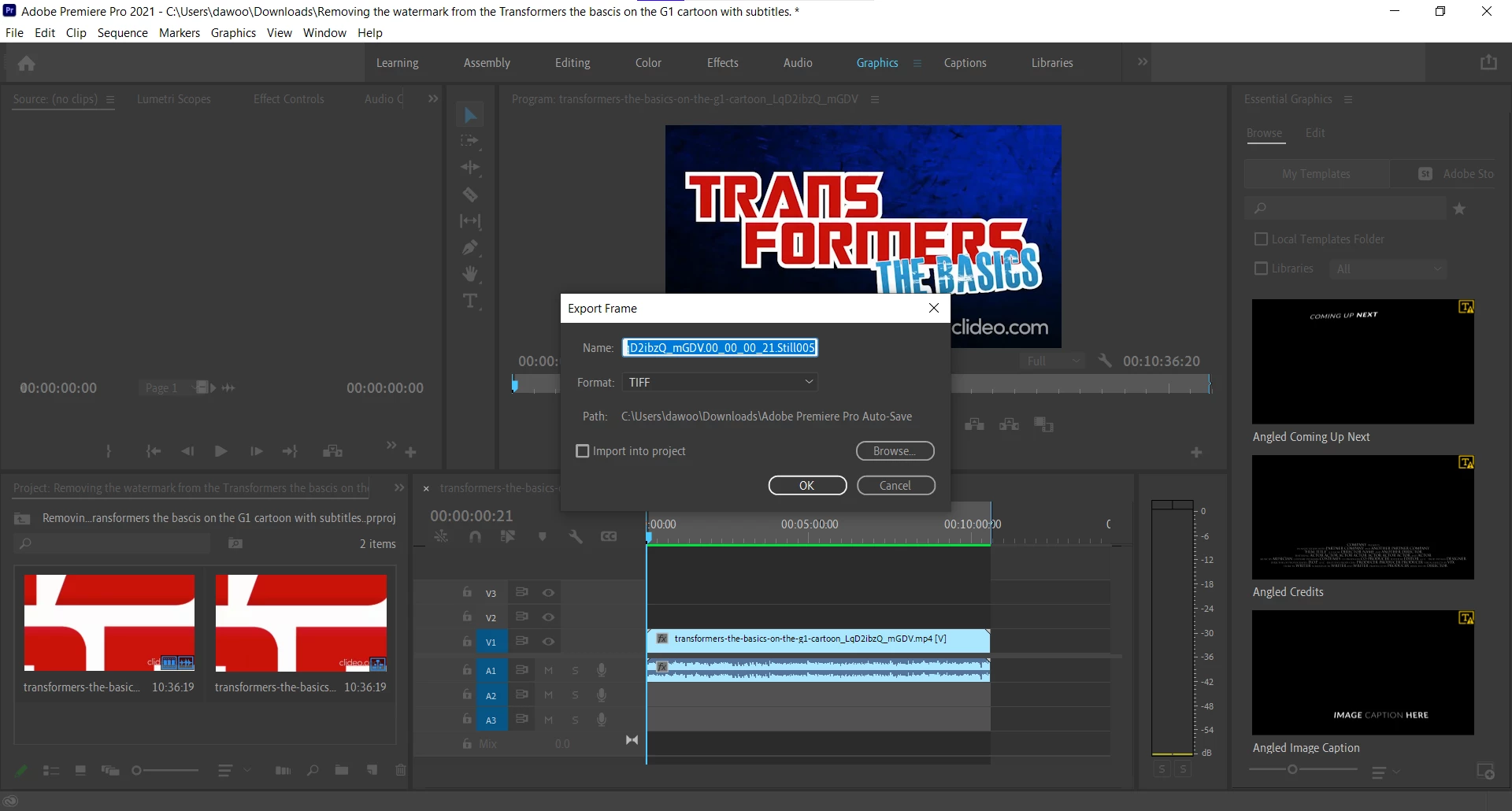Switch project panel to list view
This screenshot has width=1512, height=811.
coord(51,770)
